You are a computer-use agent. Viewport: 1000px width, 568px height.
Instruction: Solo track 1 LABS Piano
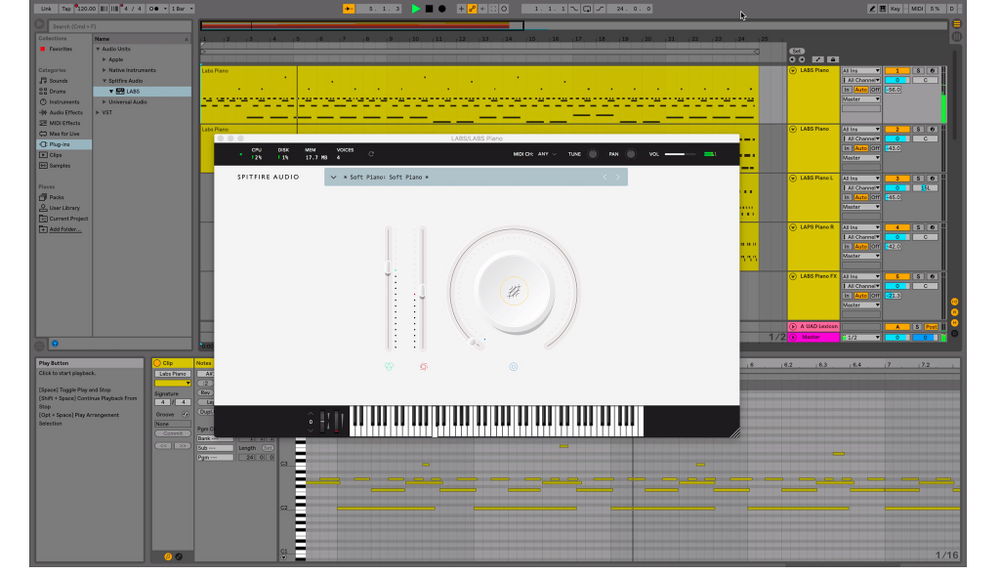point(918,71)
